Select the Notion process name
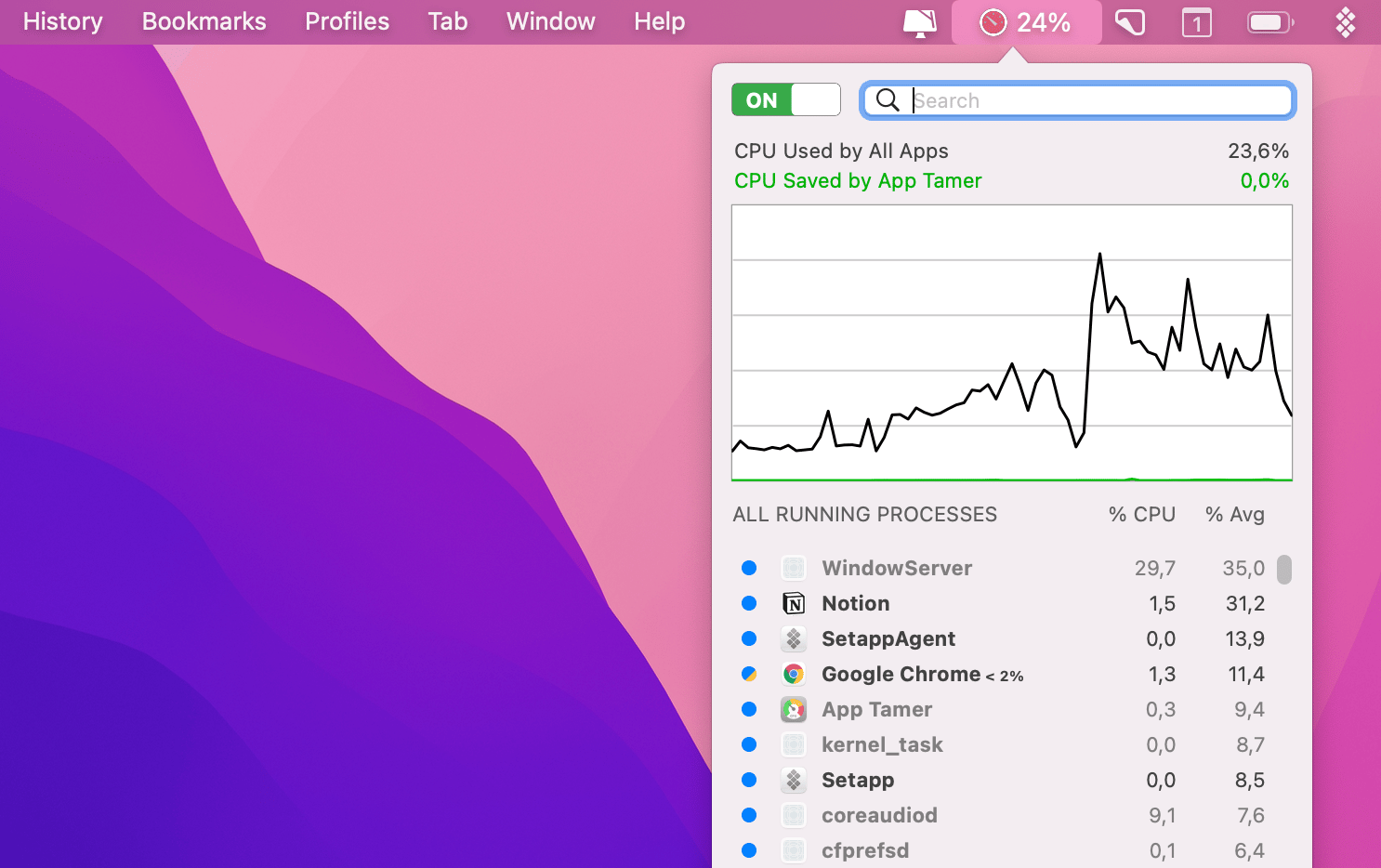This screenshot has height=868, width=1381. click(x=855, y=603)
